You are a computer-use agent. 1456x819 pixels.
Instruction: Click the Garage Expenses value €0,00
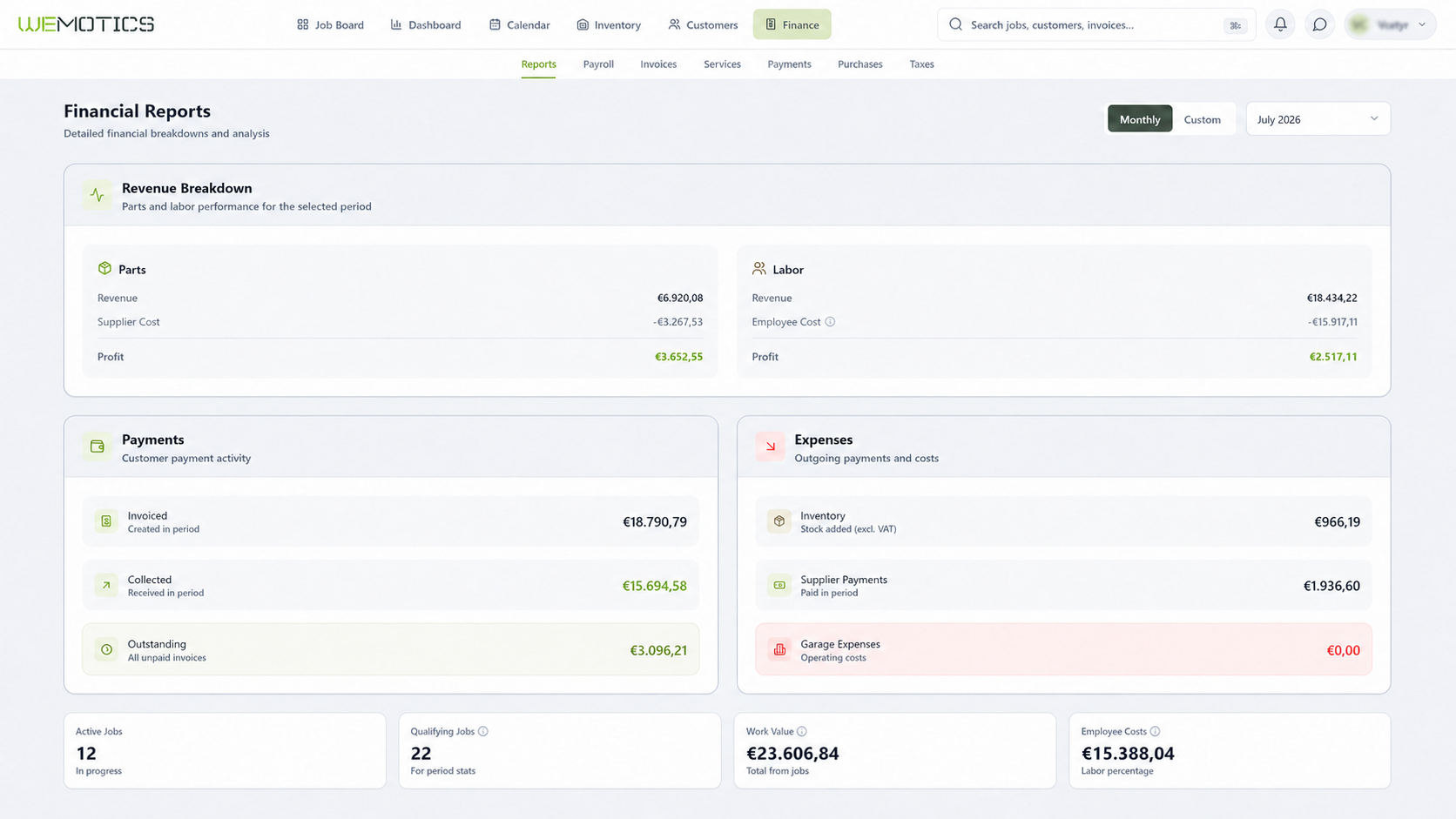click(1343, 650)
